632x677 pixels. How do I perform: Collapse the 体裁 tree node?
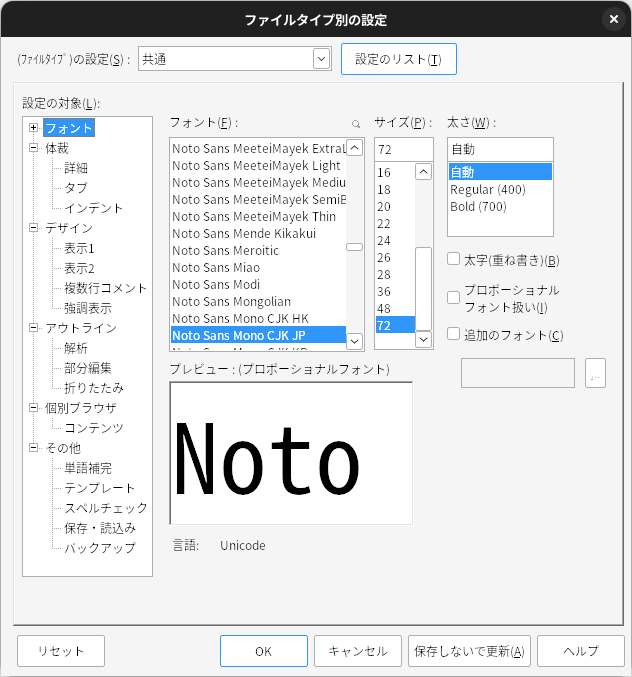[34, 148]
